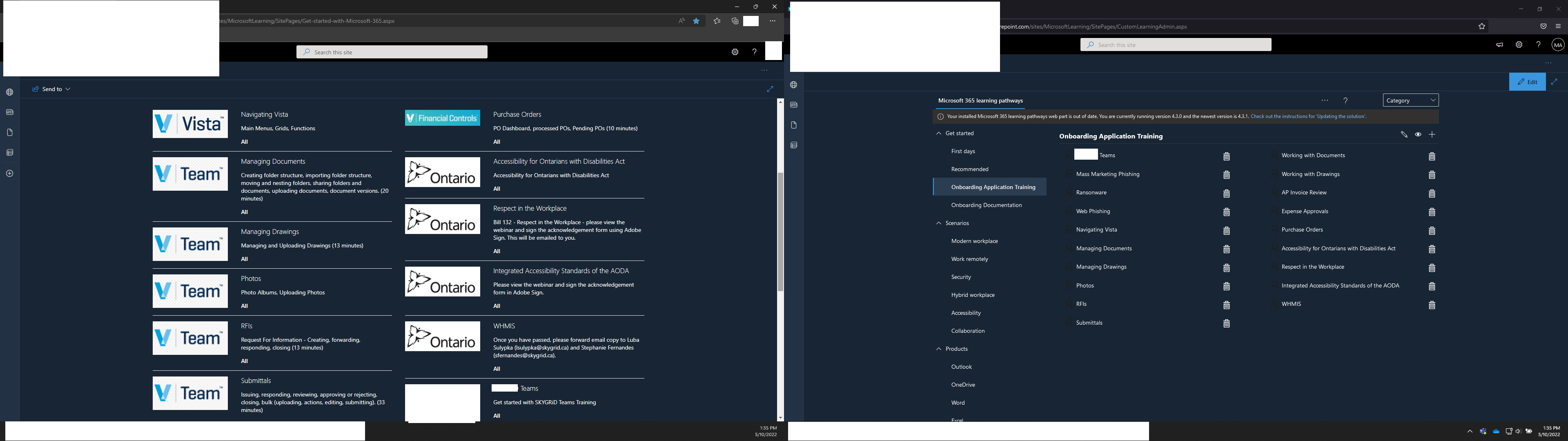Screen dimensions: 1568x441
Task: Select OneDrive under Products
Action: click(963, 385)
